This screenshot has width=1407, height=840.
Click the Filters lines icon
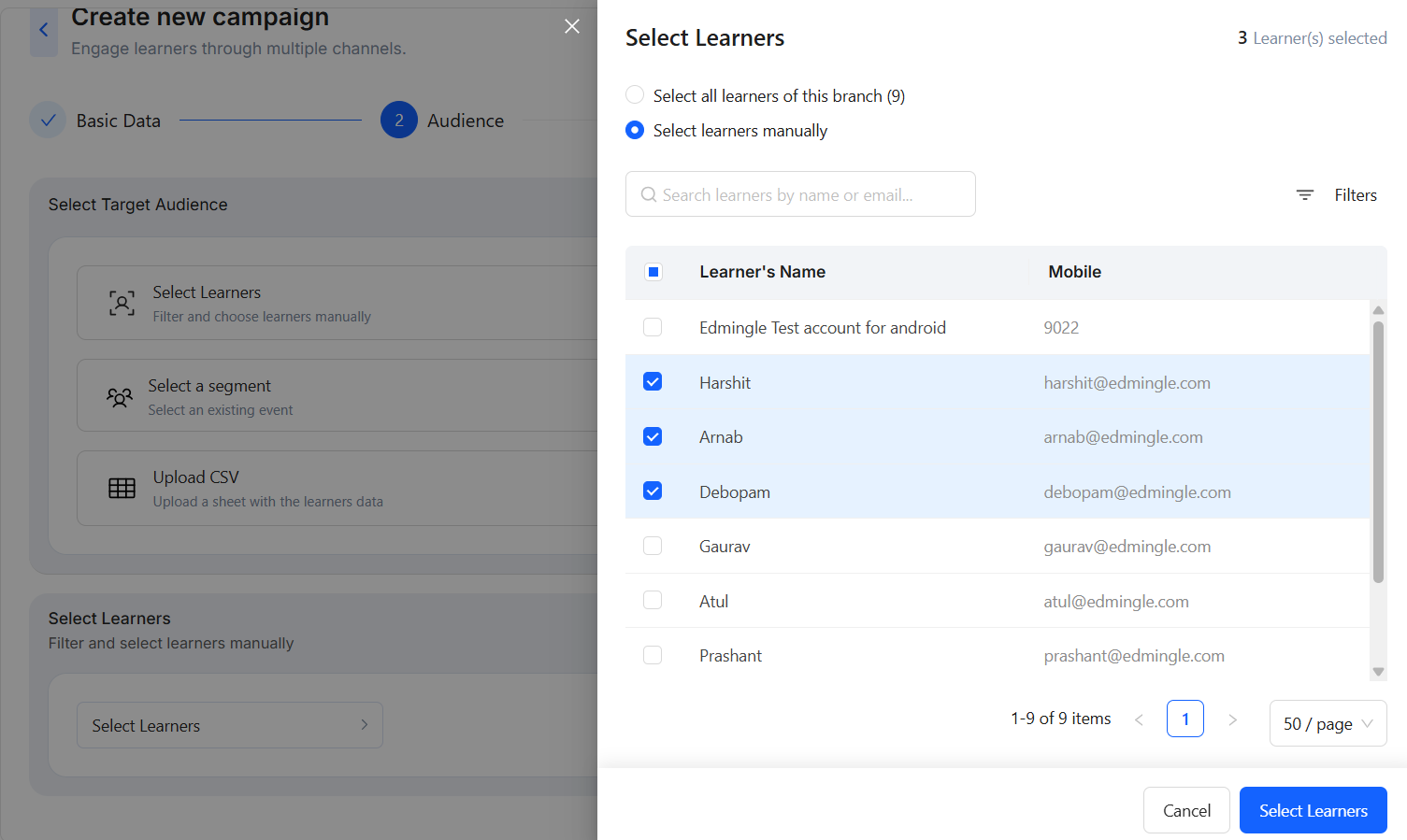tap(1305, 195)
